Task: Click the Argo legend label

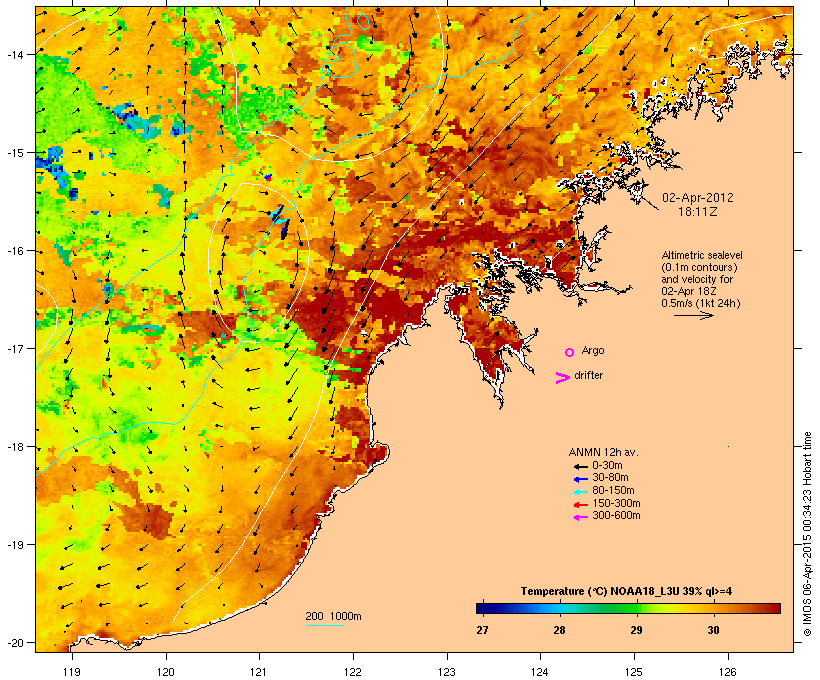Action: 593,350
